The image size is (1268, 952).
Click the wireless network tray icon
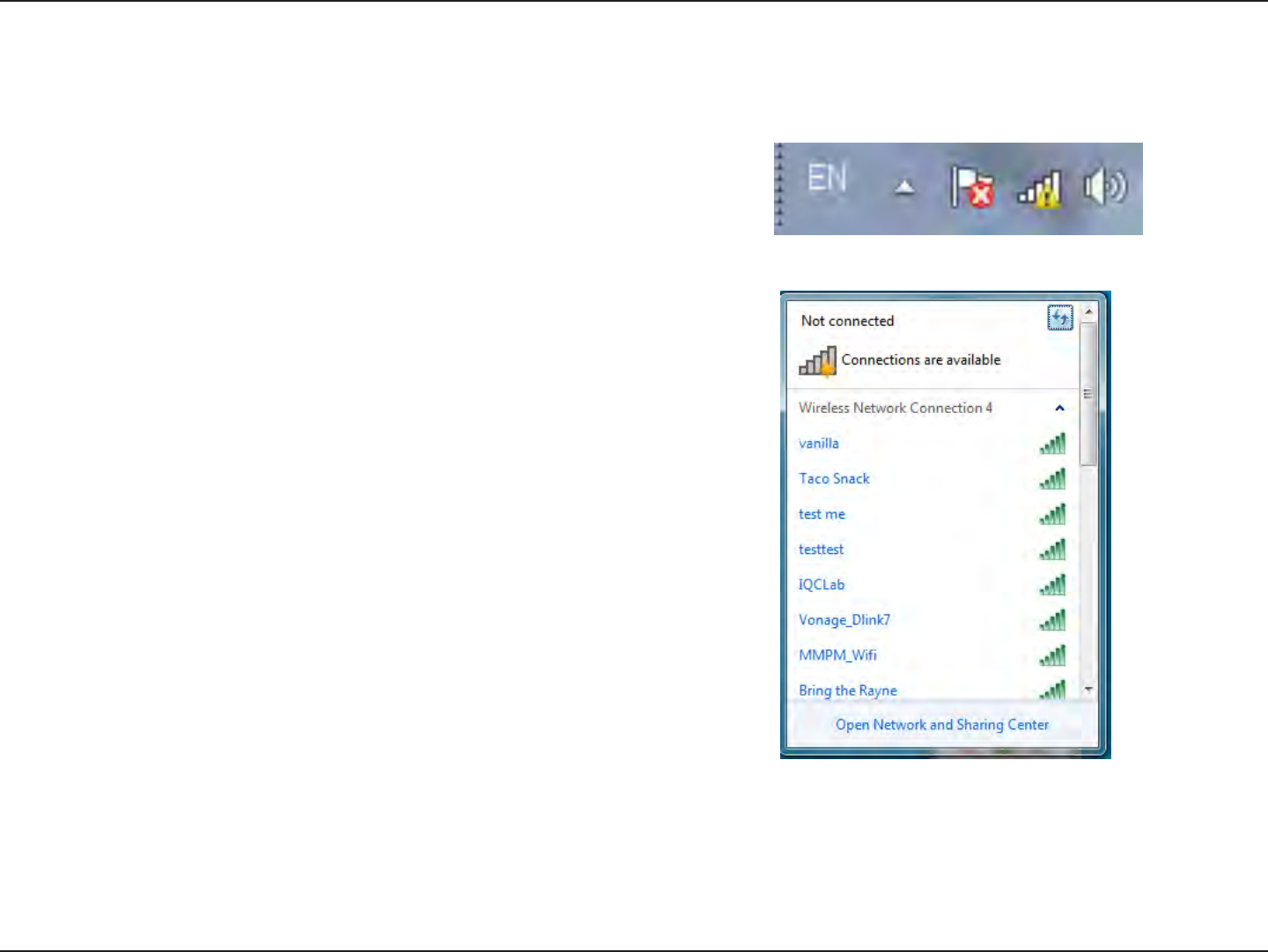pyautogui.click(x=1040, y=188)
